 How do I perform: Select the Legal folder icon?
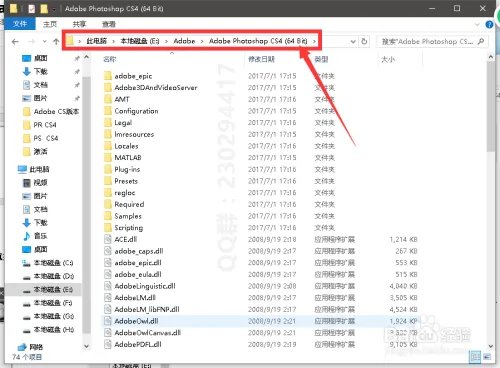tap(108, 123)
